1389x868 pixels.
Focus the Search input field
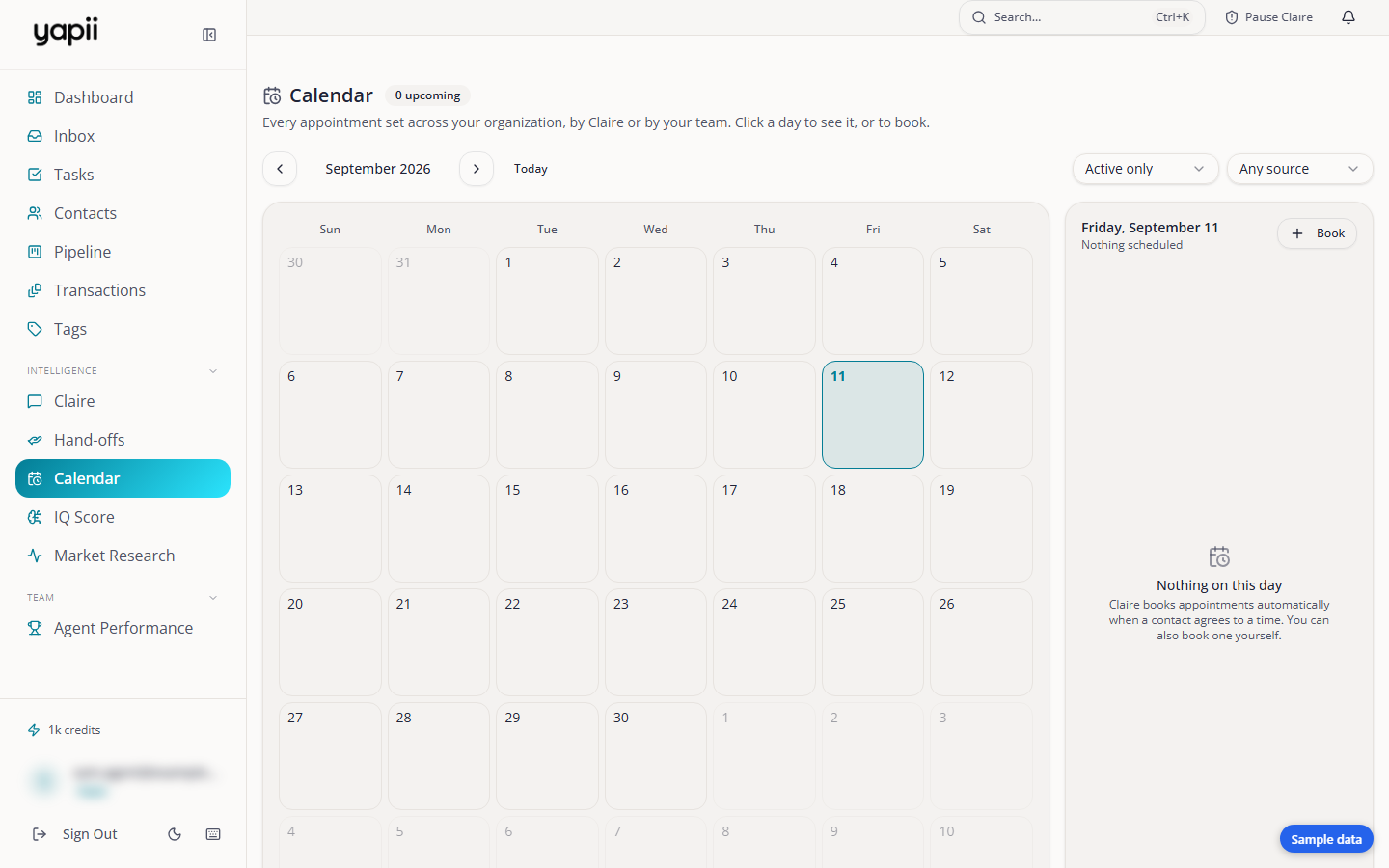1082,17
